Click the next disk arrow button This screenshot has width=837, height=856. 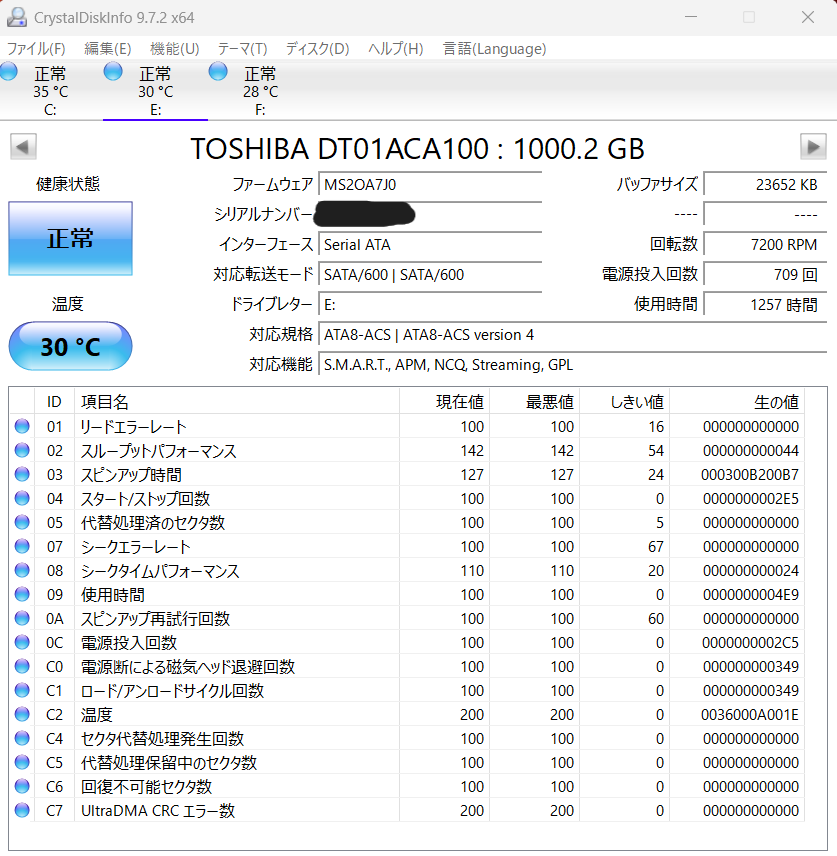(x=814, y=147)
